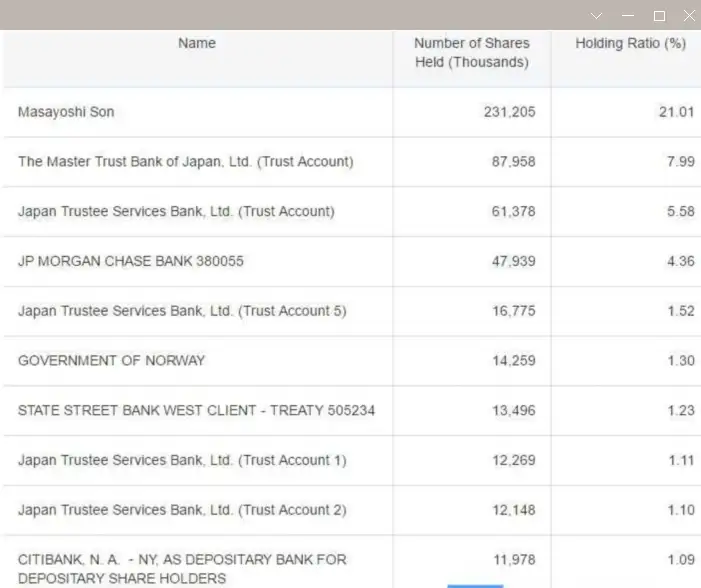Select STATE STREET BANK WEST CLIENT row
701x588 pixels.
[350, 410]
